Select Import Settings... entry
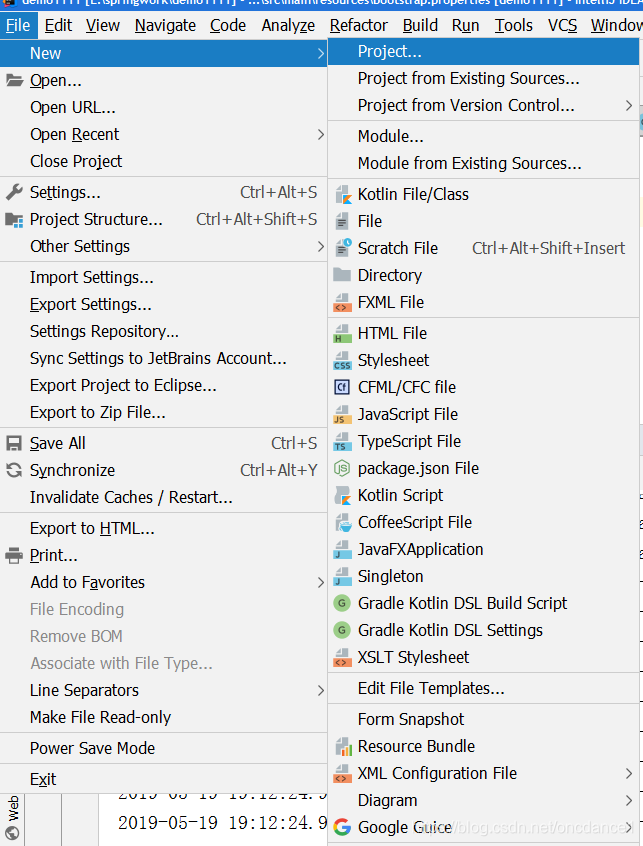The image size is (643, 846). click(163, 277)
